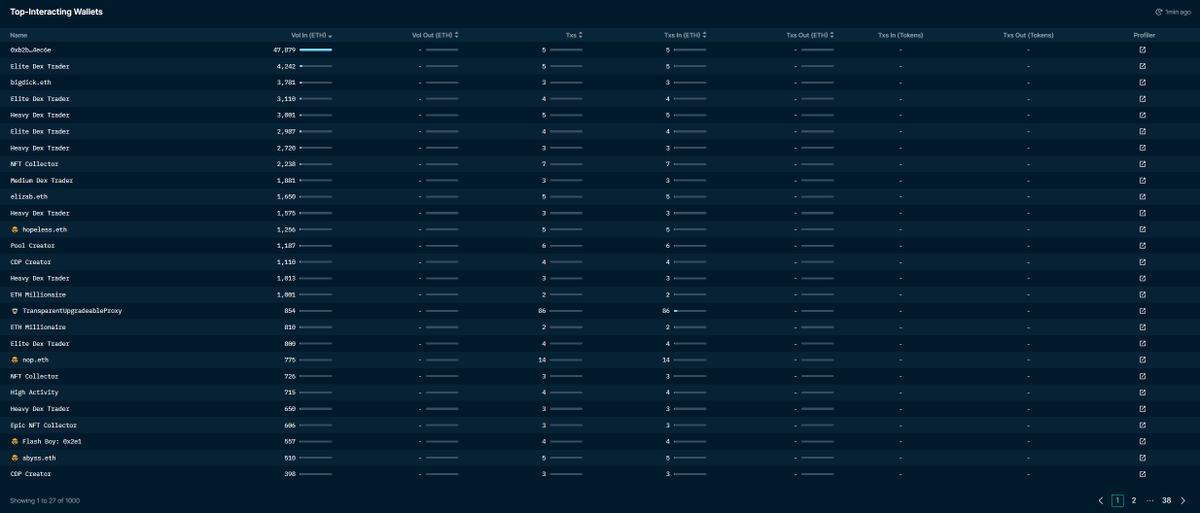
Task: Open profiler icon in Pool Creator row
Action: [1143, 245]
